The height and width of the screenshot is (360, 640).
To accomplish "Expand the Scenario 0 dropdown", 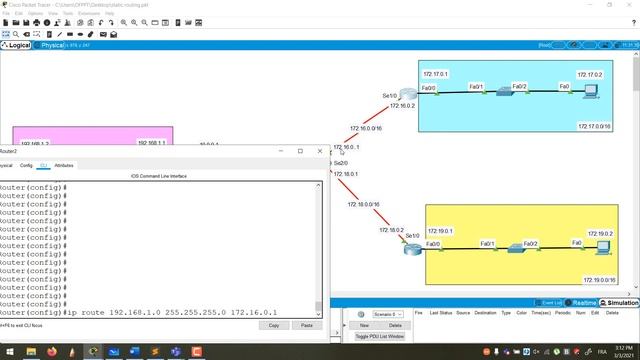I will [387, 314].
